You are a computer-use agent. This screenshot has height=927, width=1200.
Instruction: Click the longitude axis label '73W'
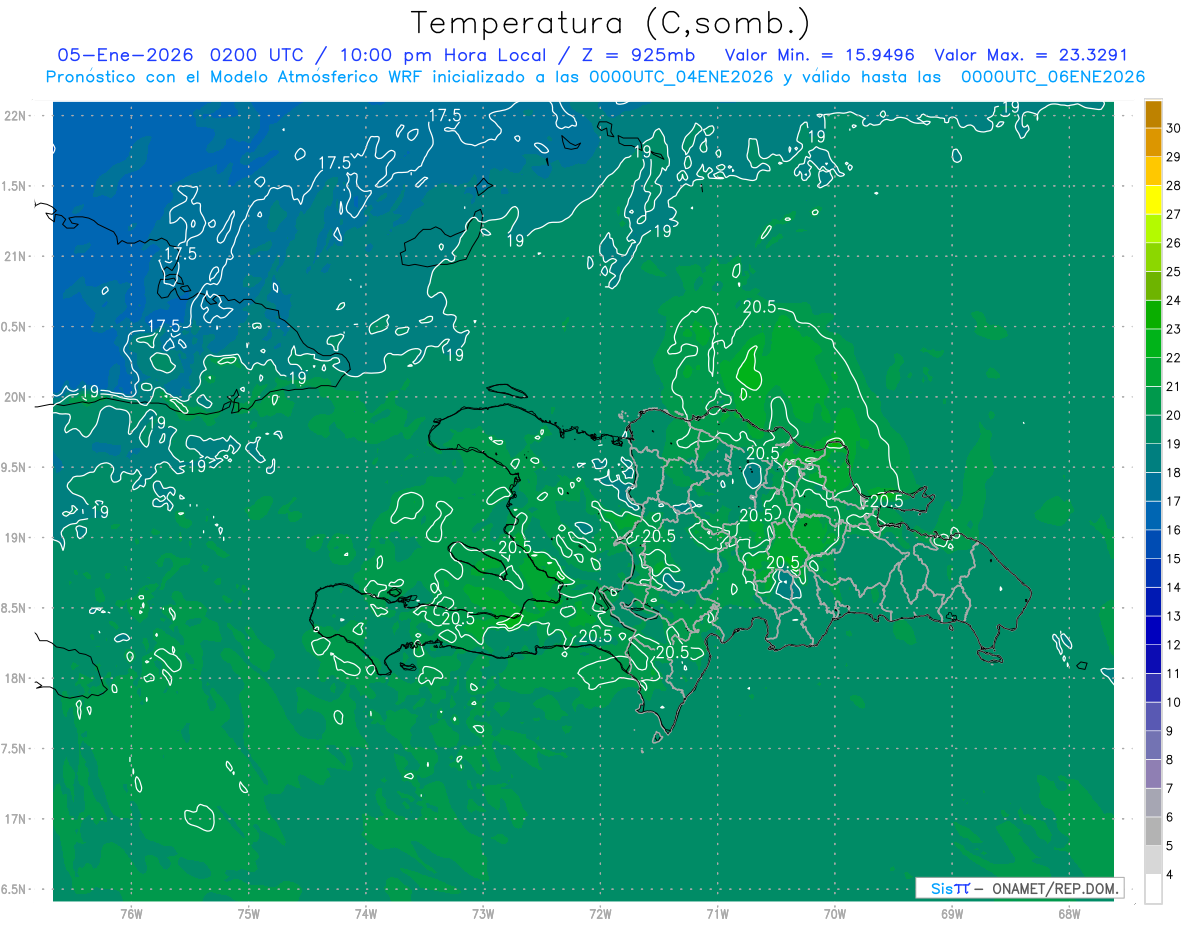[x=483, y=913]
